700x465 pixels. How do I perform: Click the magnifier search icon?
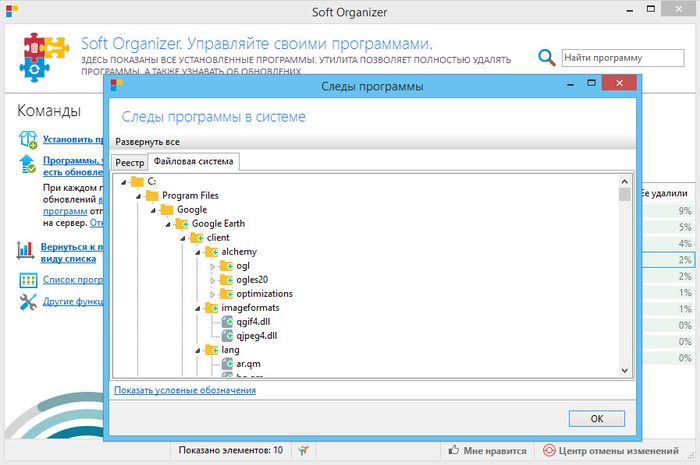coord(547,58)
